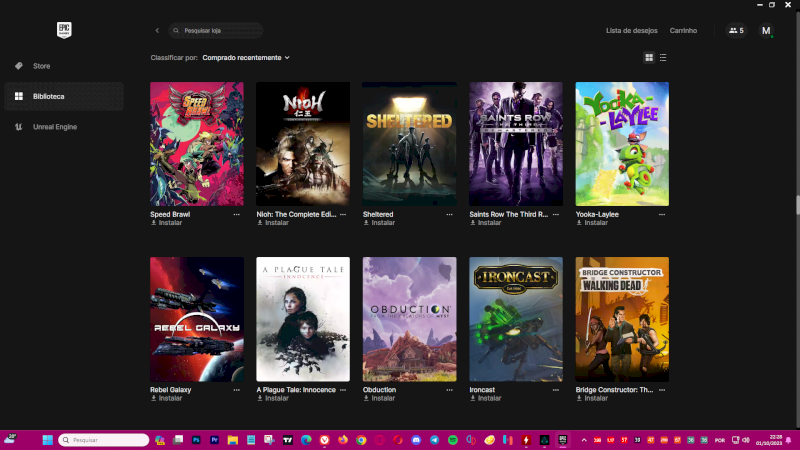Open the friends list icon
The height and width of the screenshot is (450, 800).
coord(736,31)
